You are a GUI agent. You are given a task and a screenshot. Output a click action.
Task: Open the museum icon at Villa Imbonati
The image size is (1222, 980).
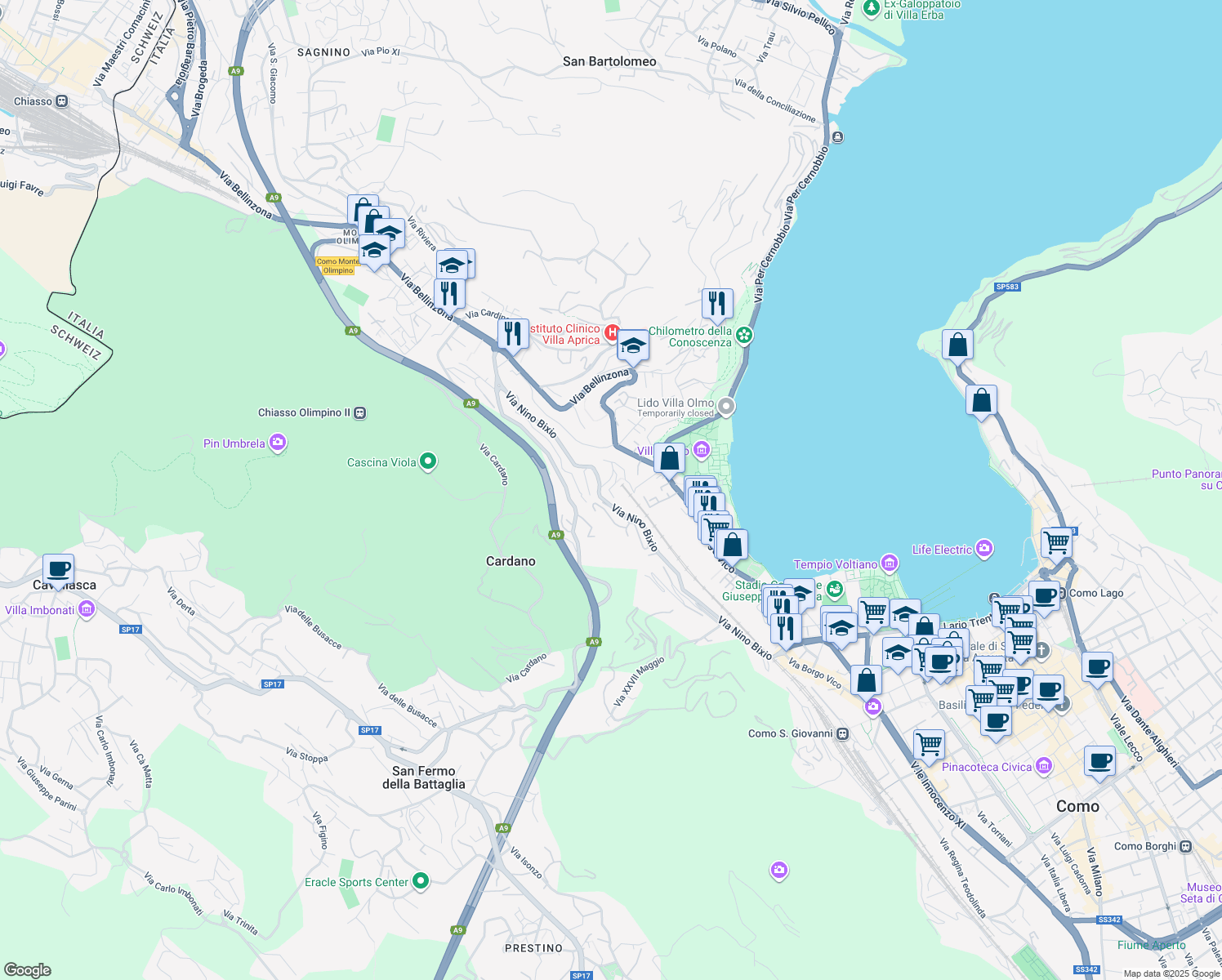point(85,609)
